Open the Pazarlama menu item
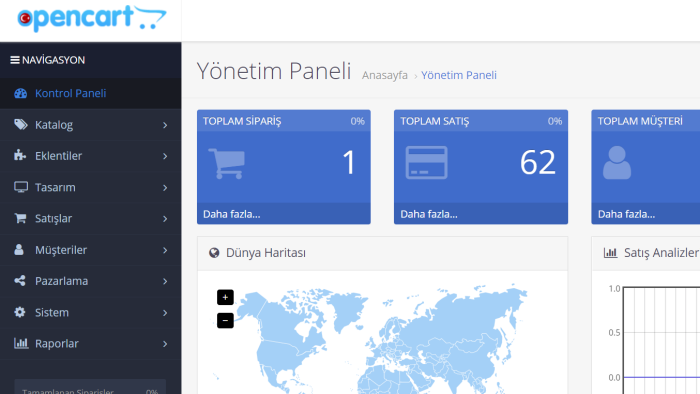The image size is (700, 394). (91, 281)
